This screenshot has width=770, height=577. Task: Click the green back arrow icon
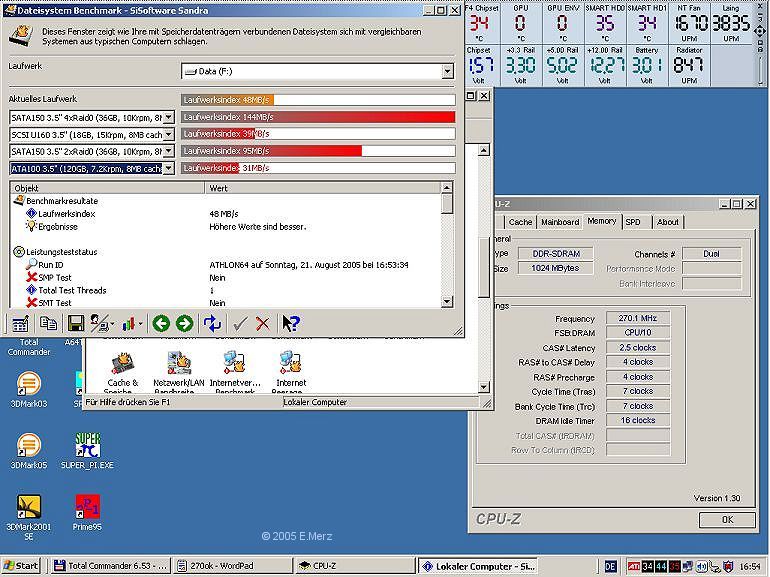point(161,323)
